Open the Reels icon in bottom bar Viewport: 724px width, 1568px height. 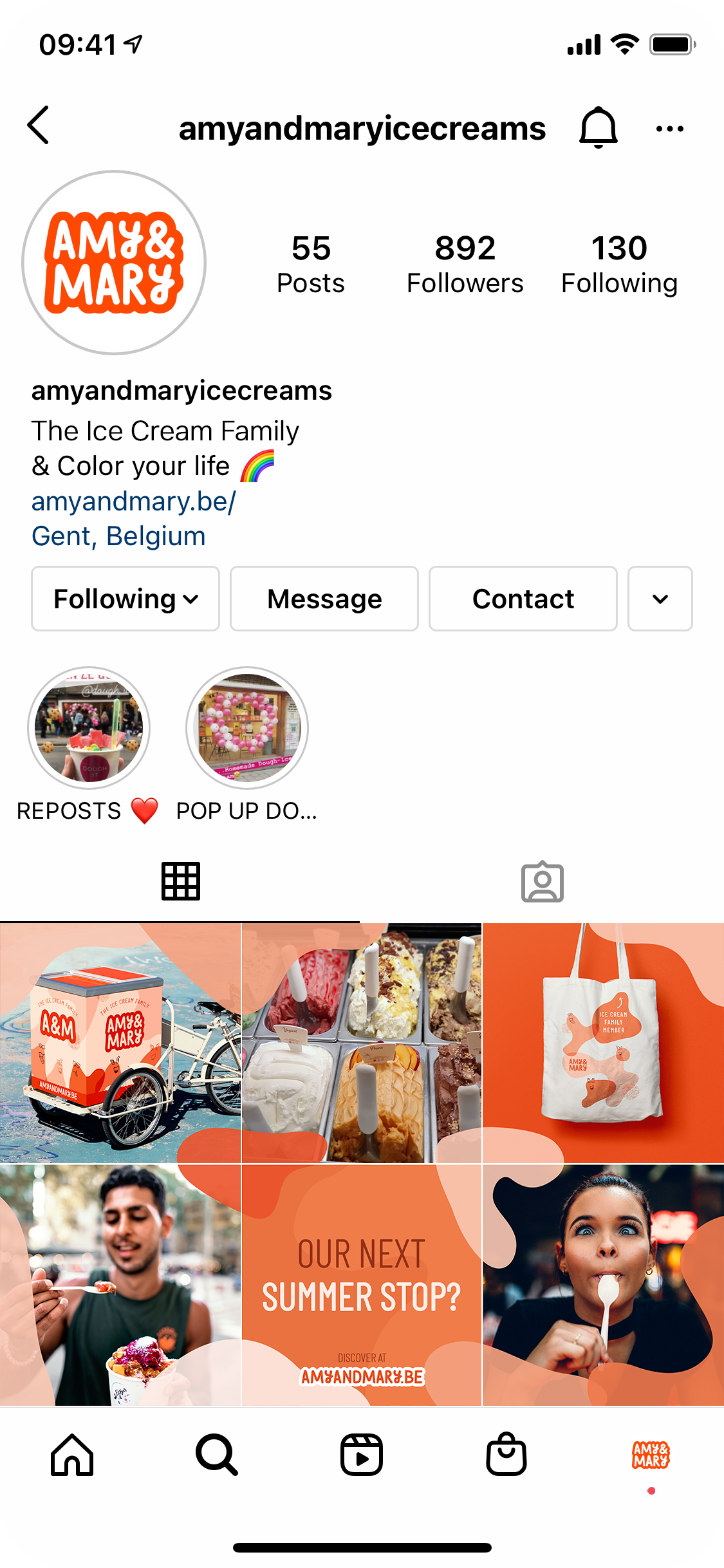coord(362,1455)
